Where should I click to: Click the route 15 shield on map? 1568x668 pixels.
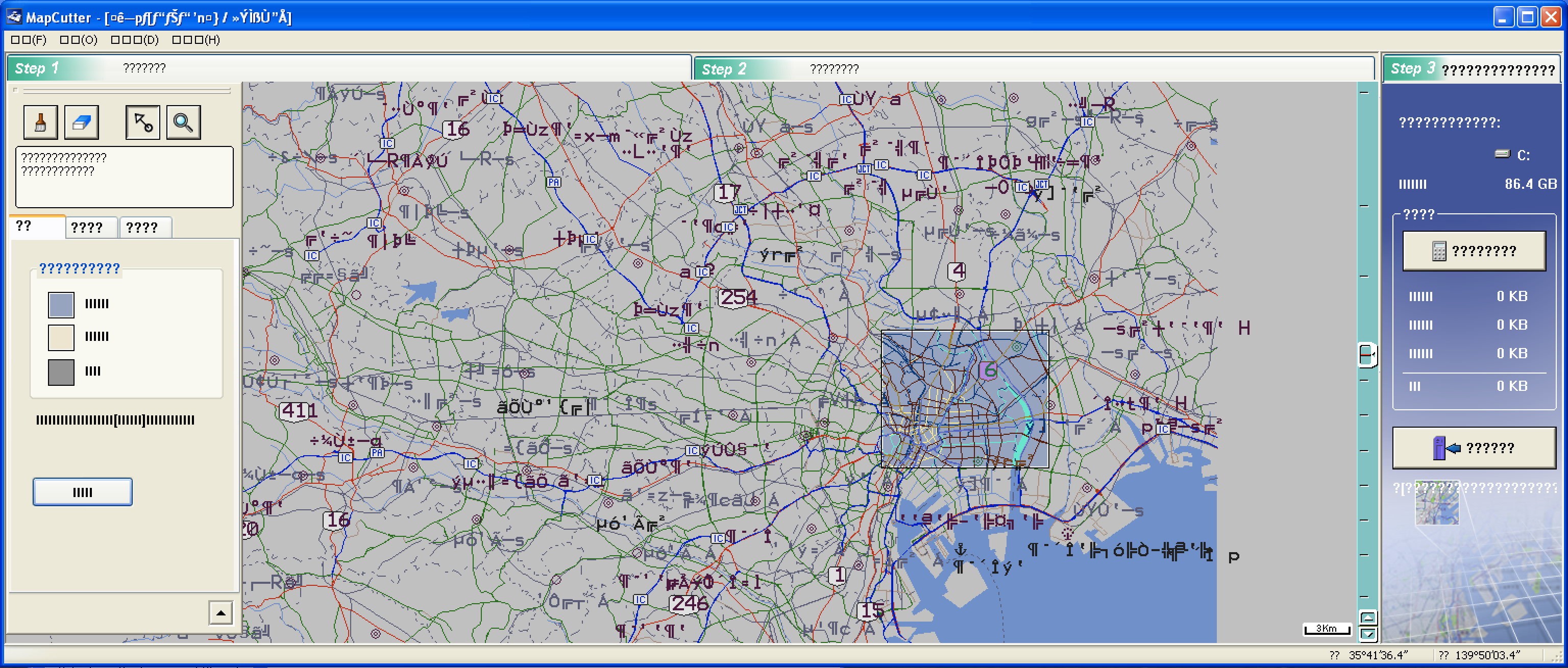click(x=871, y=610)
